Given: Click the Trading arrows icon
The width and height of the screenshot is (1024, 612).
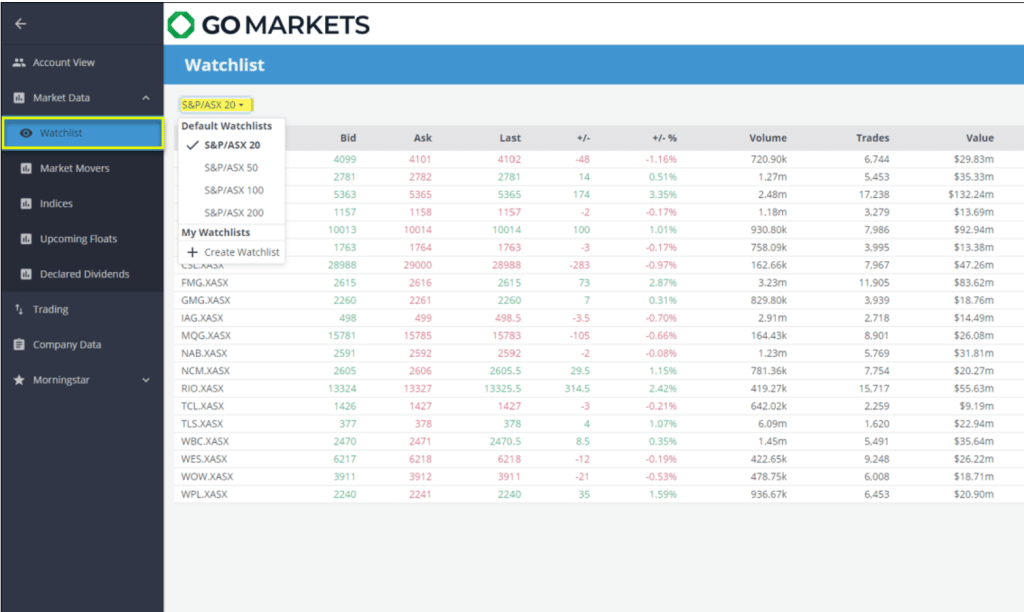Looking at the screenshot, I should click(19, 310).
